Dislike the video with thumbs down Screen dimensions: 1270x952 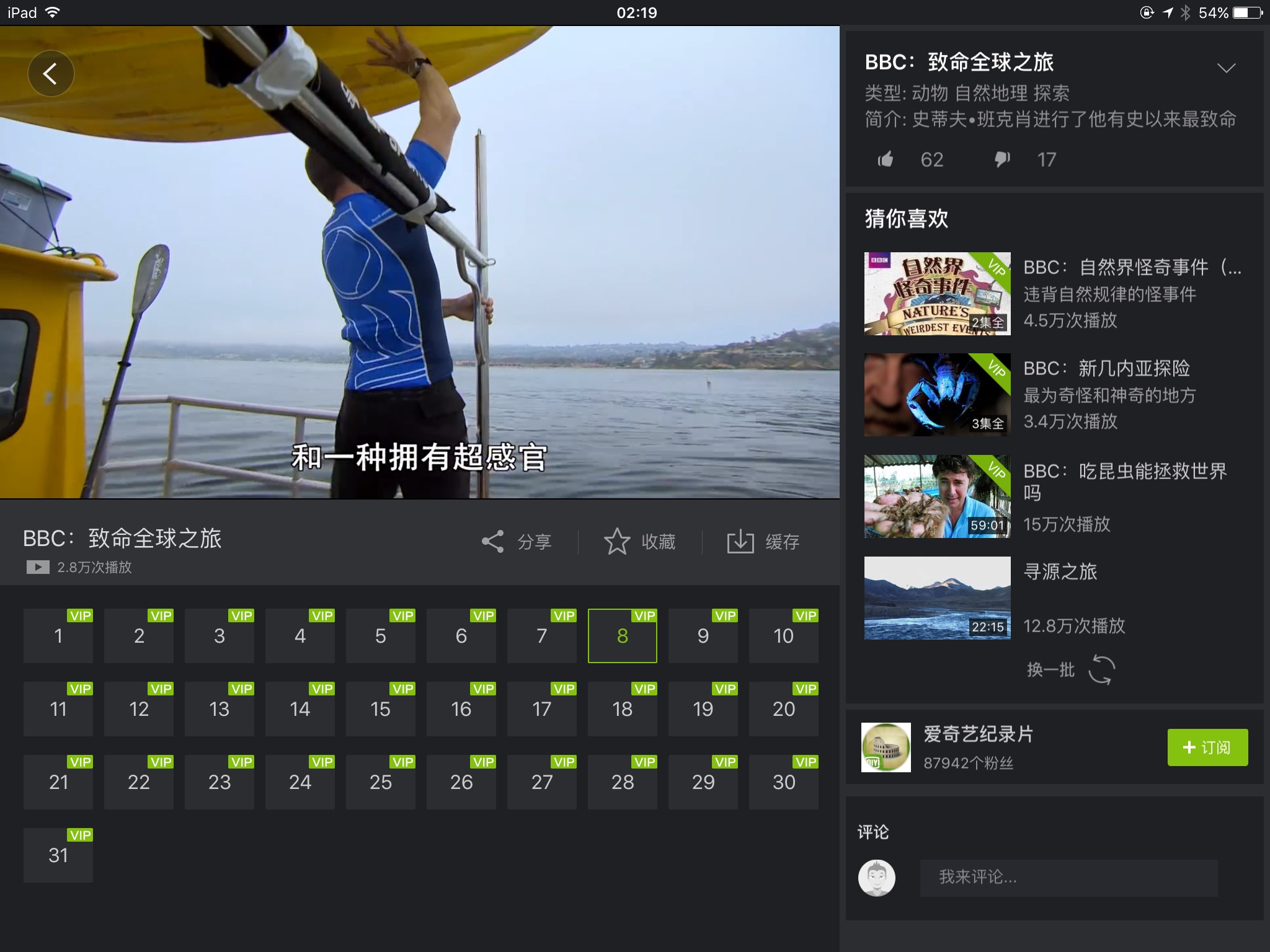tap(1002, 160)
